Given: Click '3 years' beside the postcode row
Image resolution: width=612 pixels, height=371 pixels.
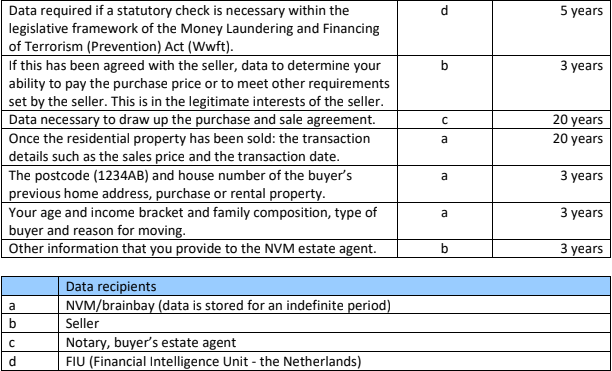Looking at the screenshot, I should 582,176.
